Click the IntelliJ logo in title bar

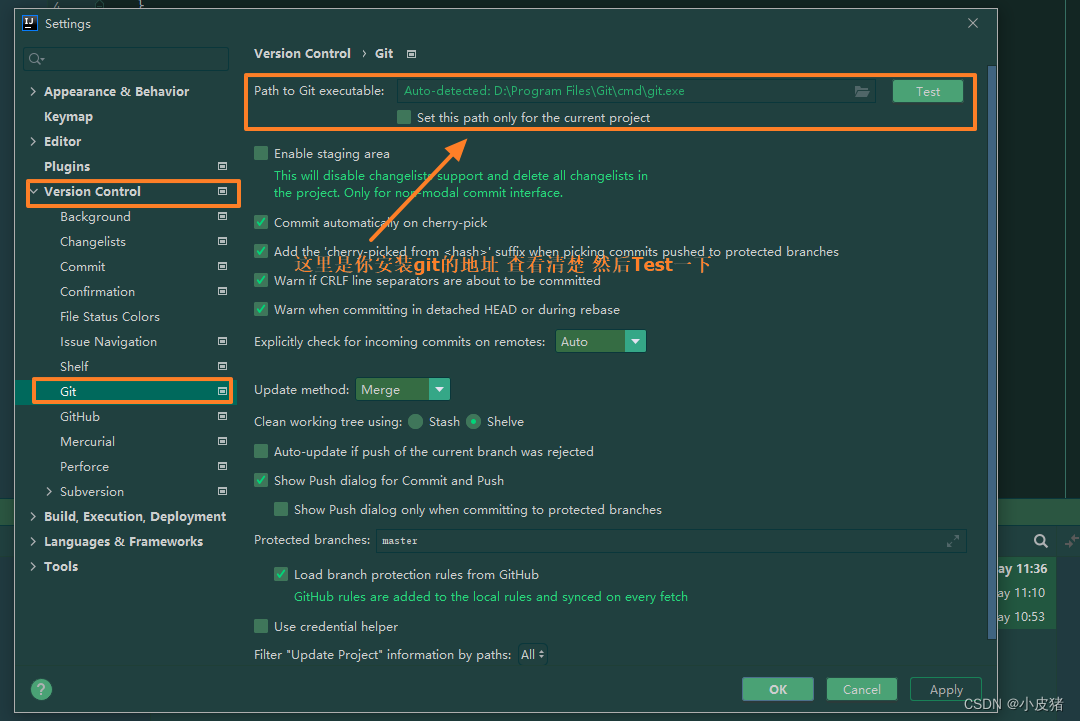[x=30, y=23]
